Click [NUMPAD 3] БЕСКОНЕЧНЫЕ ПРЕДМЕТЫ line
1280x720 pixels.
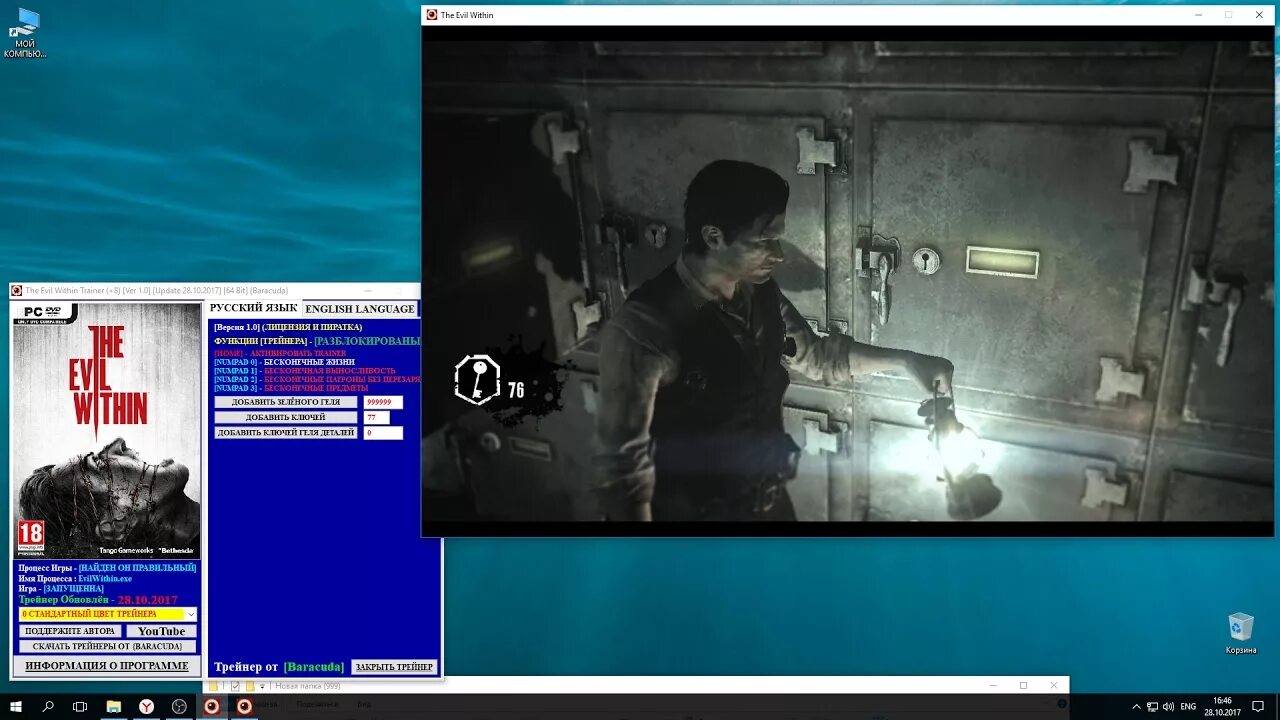click(x=291, y=388)
